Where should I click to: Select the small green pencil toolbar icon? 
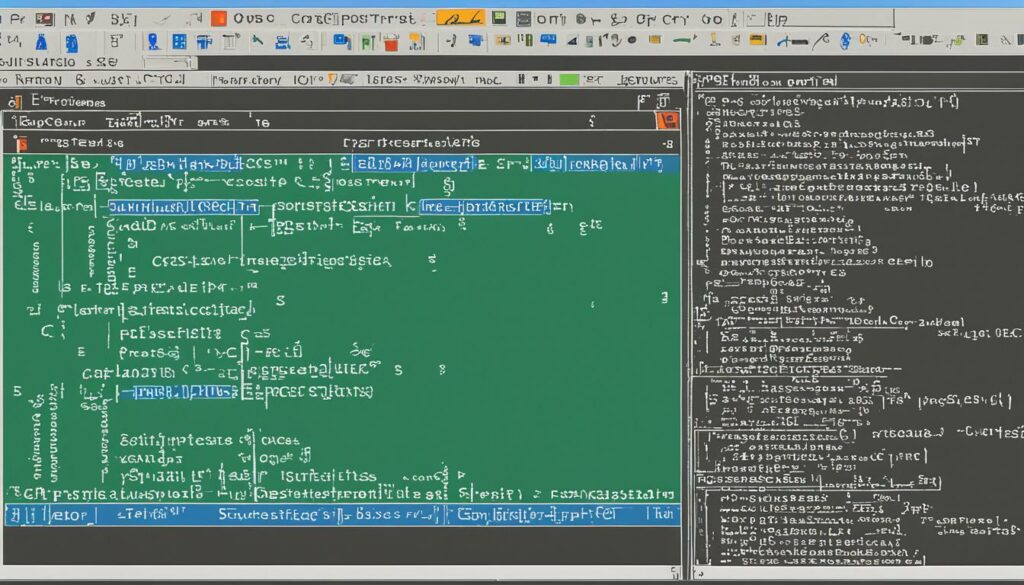click(x=257, y=41)
